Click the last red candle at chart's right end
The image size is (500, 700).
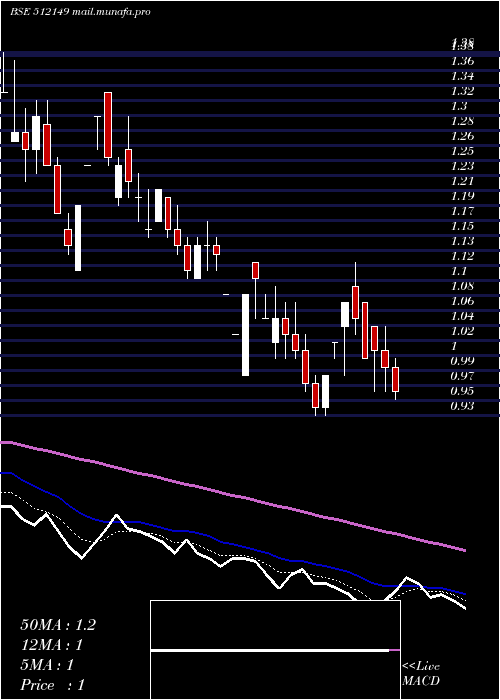[x=396, y=379]
